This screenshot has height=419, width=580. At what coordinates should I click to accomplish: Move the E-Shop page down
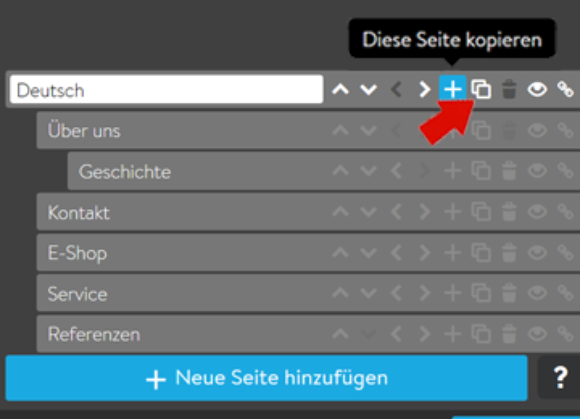tap(368, 253)
